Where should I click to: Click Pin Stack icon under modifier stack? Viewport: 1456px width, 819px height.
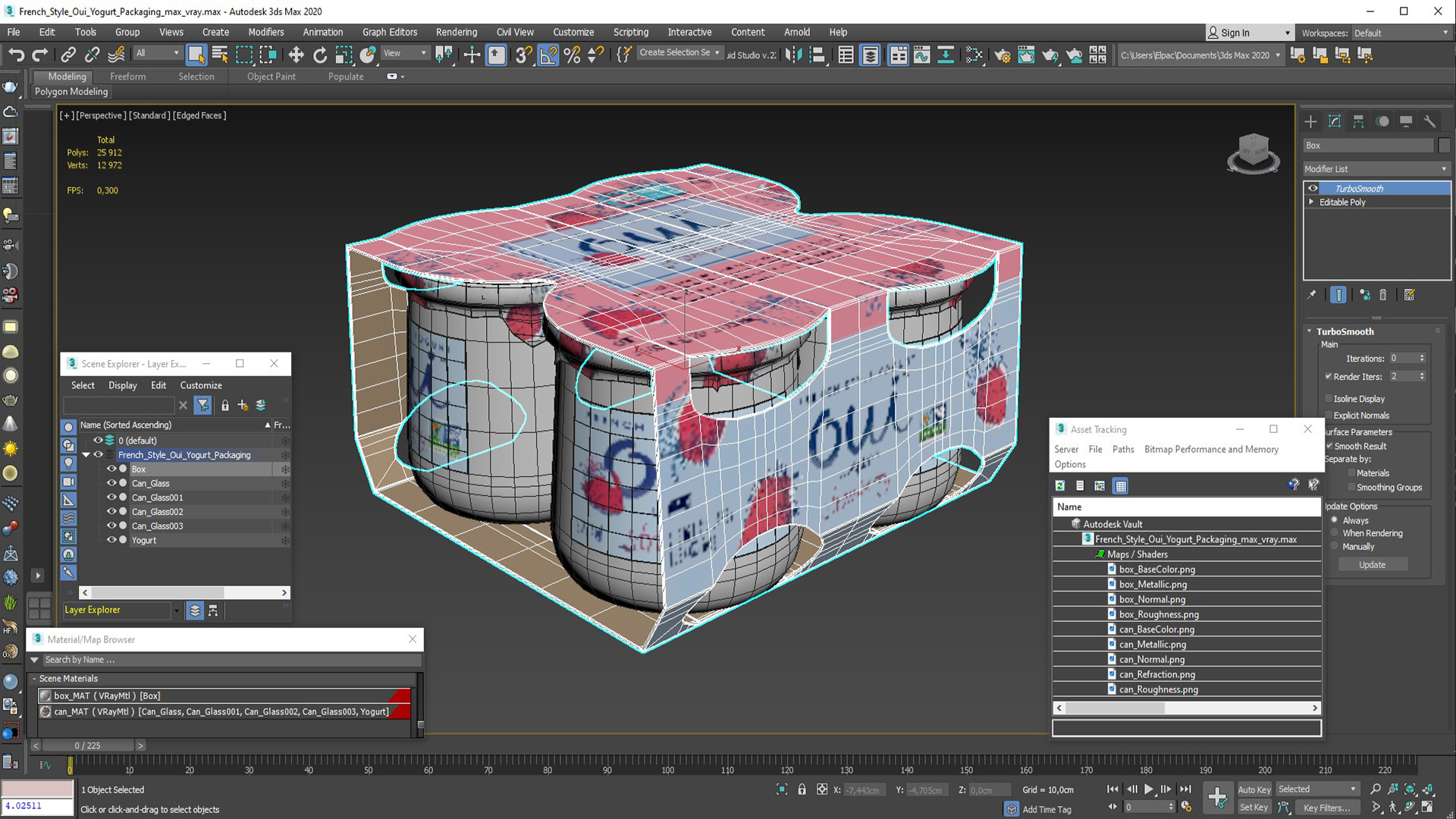[x=1312, y=295]
